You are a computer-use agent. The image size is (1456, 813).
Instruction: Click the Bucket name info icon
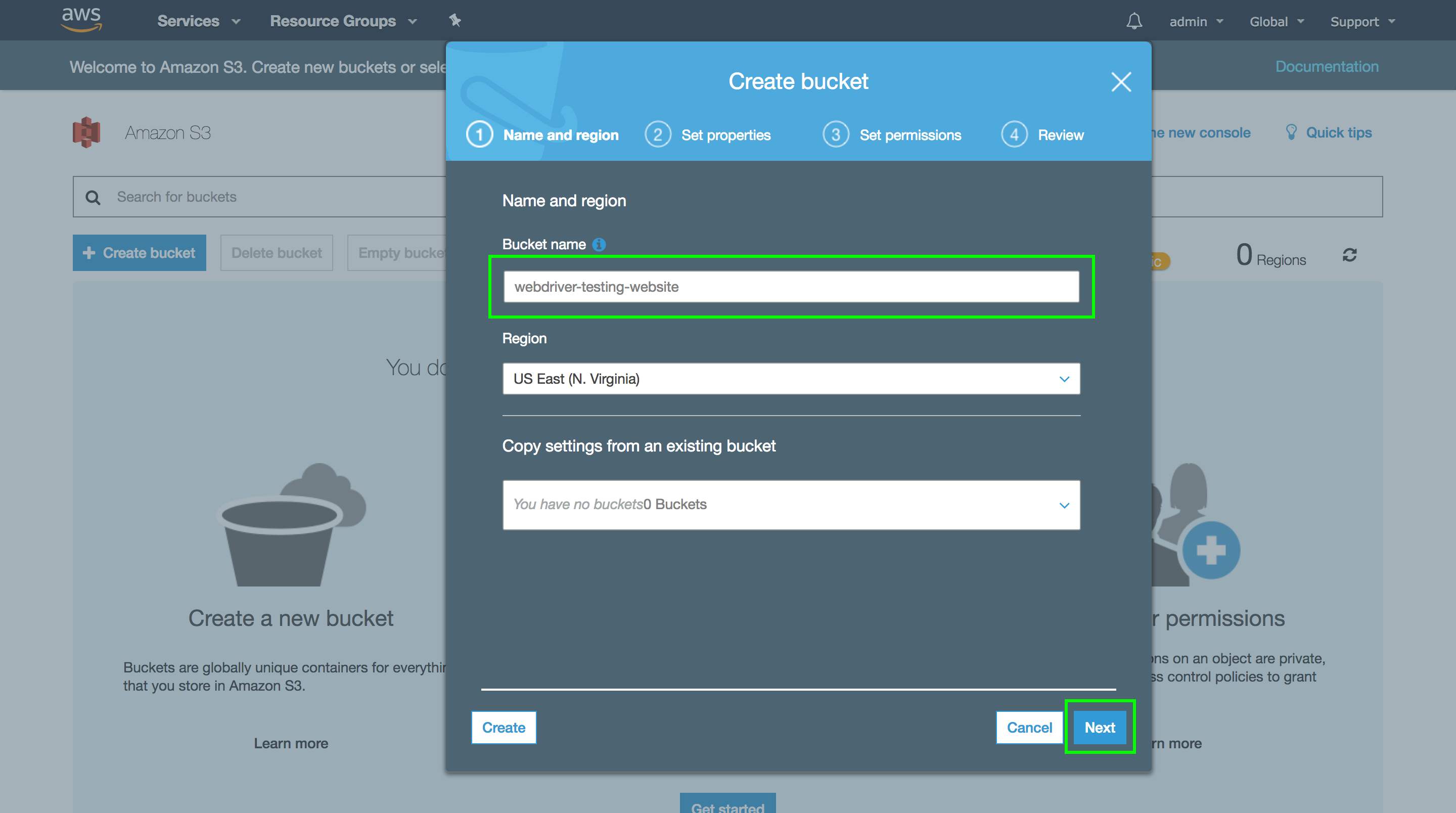(599, 244)
